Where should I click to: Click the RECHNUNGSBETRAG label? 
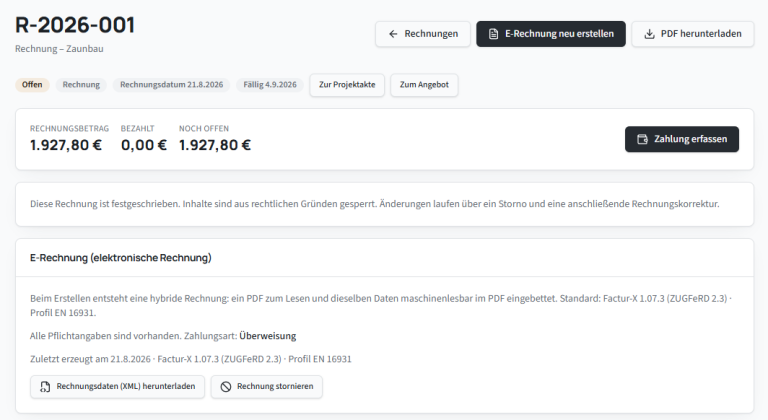[x=70, y=128]
